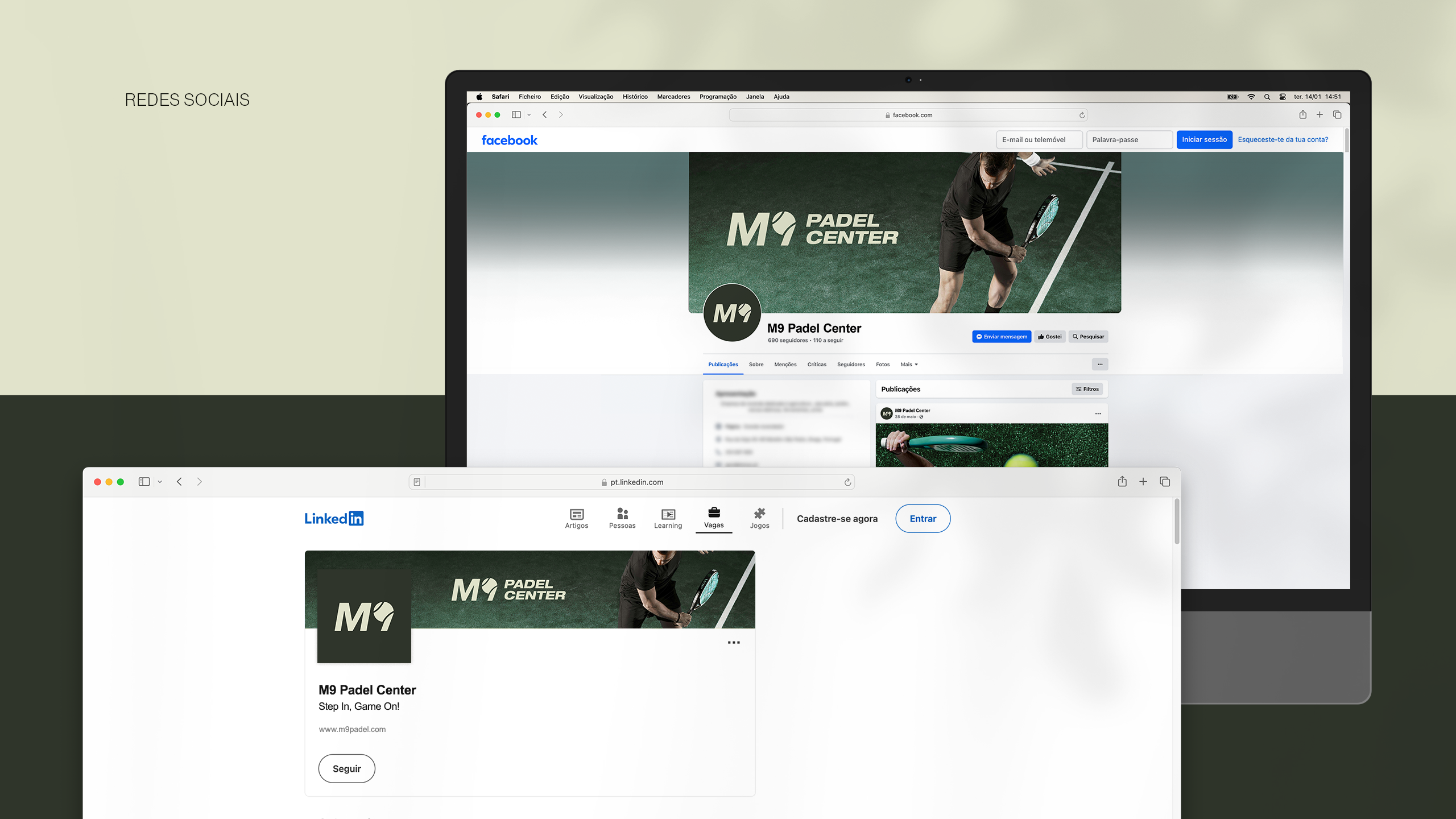The height and width of the screenshot is (819, 1456).
Task: Toggle sidebar in Facebook Safari window
Action: click(516, 115)
